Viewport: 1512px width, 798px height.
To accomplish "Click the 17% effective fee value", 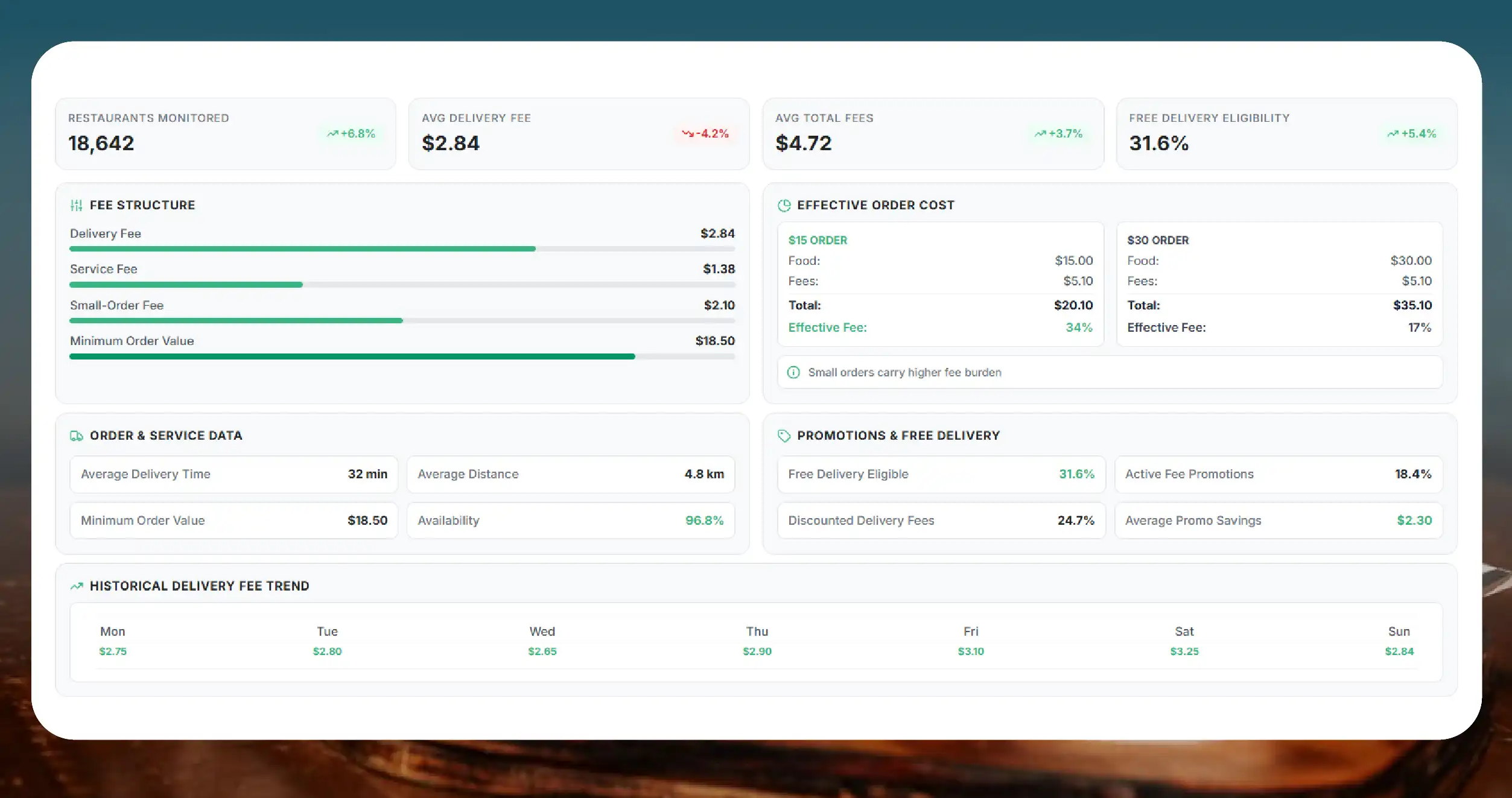I will pos(1420,328).
